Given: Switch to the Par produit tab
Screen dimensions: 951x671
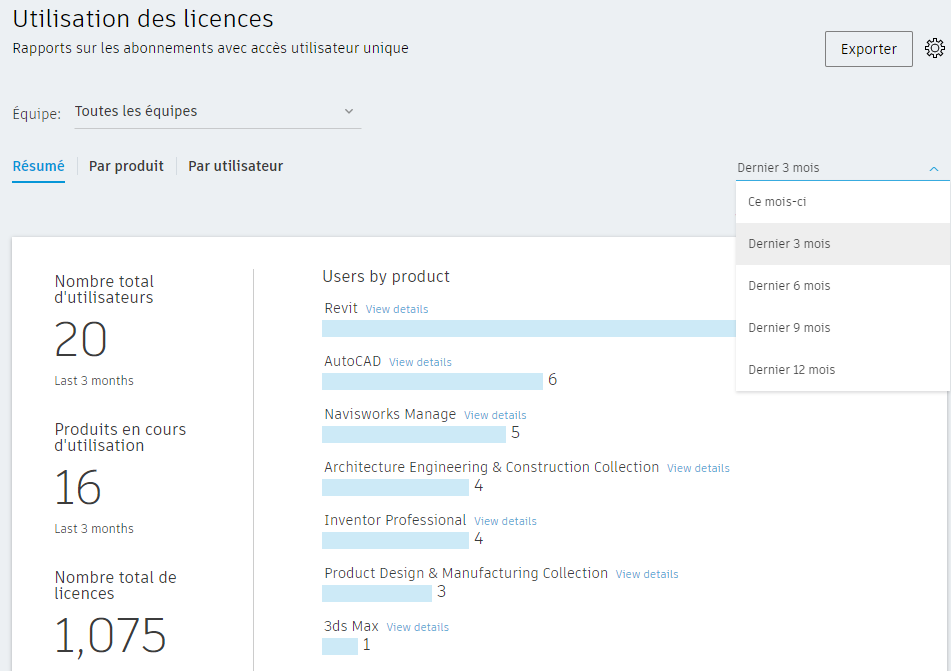Looking at the screenshot, I should point(126,166).
